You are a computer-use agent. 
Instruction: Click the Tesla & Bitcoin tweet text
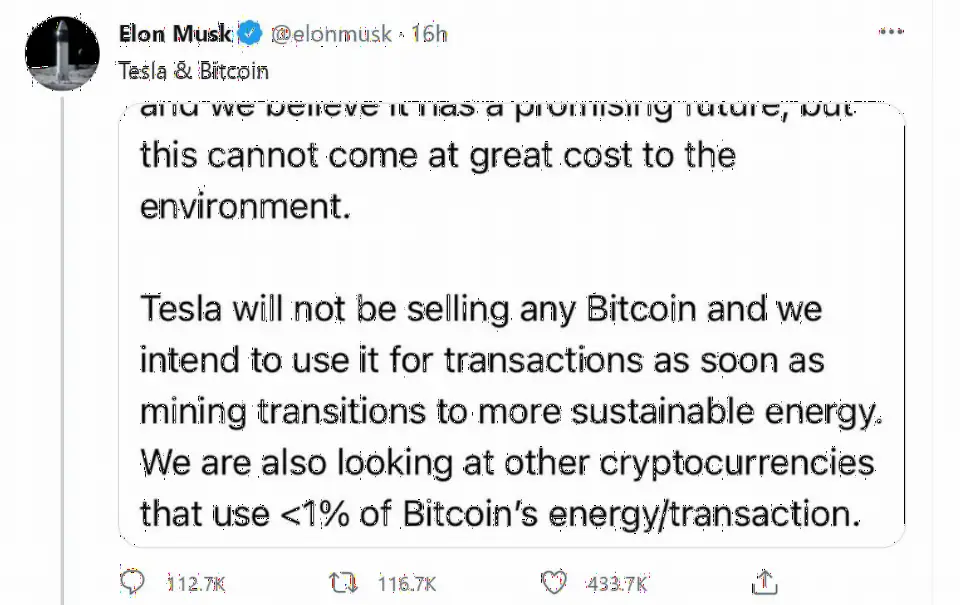pyautogui.click(x=193, y=72)
